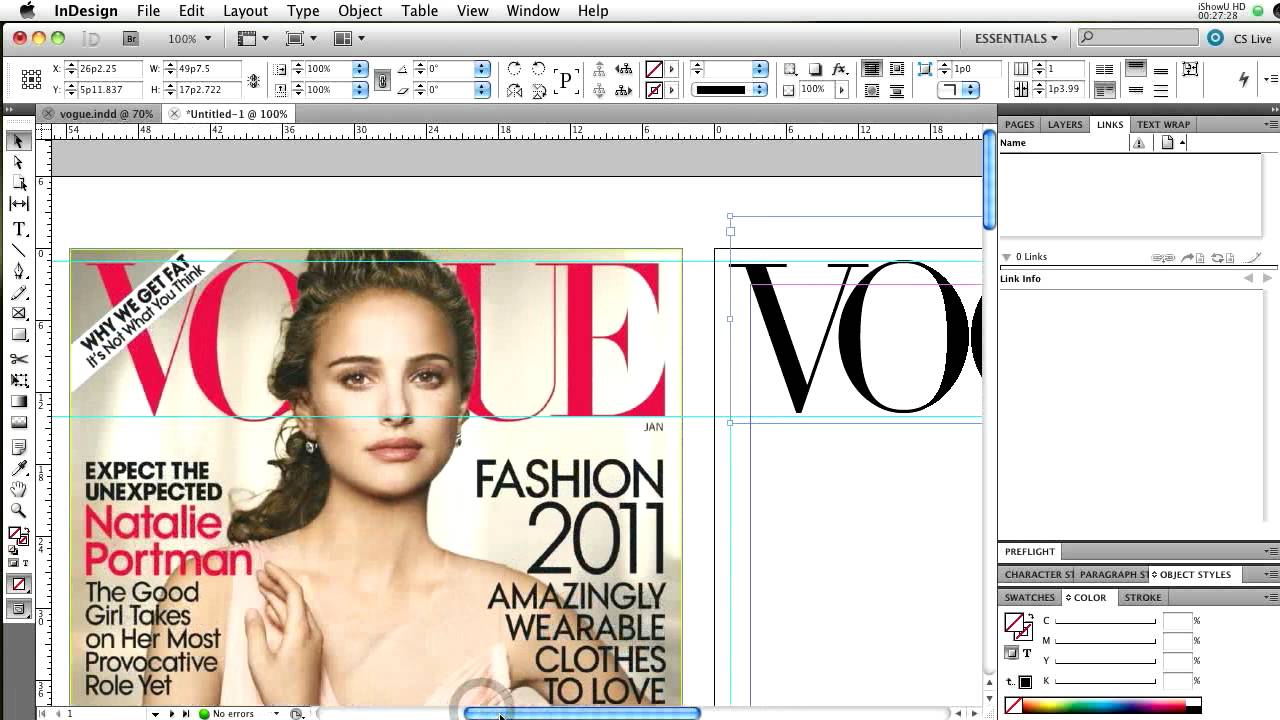Open the Table menu

(419, 11)
